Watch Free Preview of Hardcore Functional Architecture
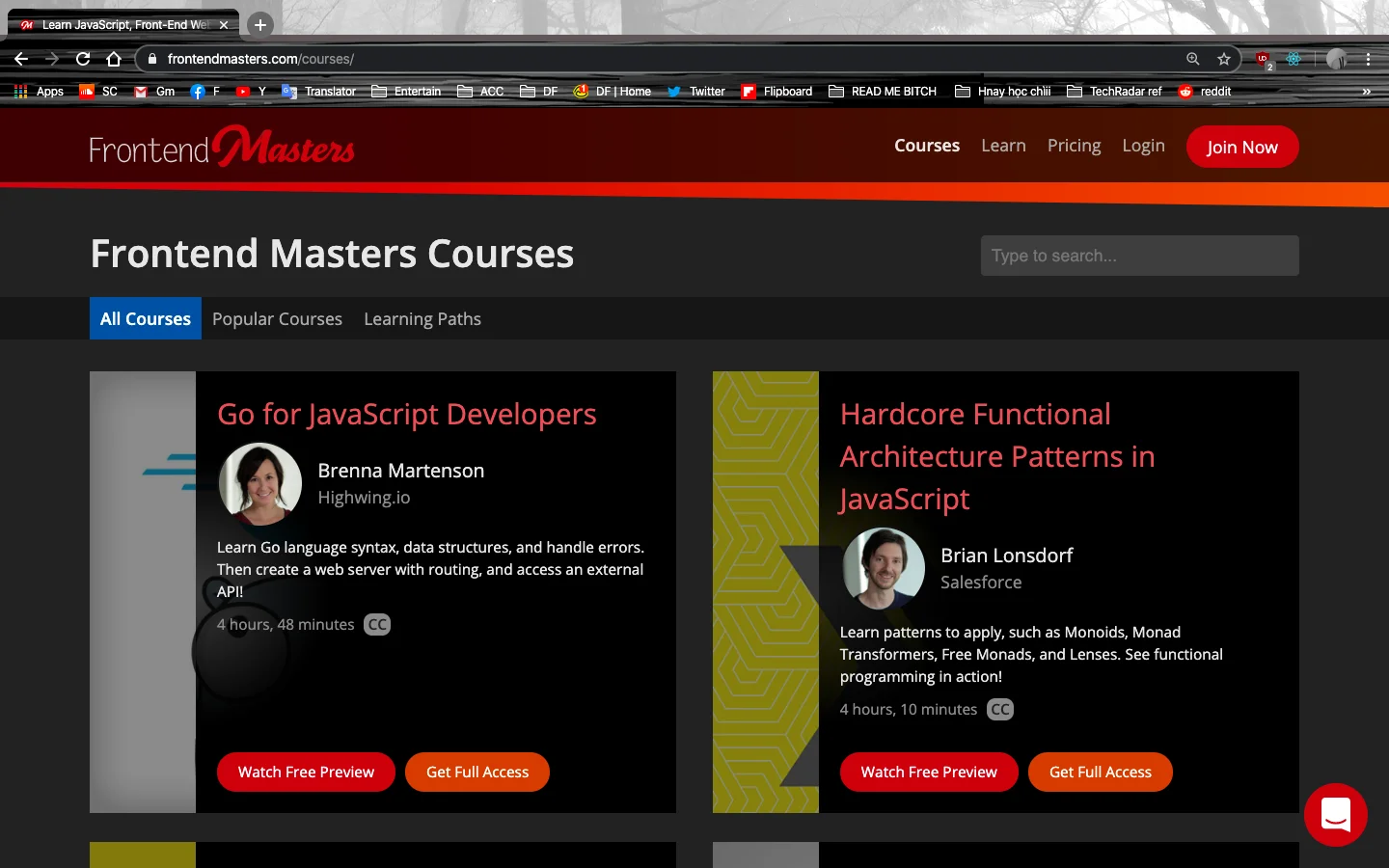Image resolution: width=1389 pixels, height=868 pixels. (929, 772)
